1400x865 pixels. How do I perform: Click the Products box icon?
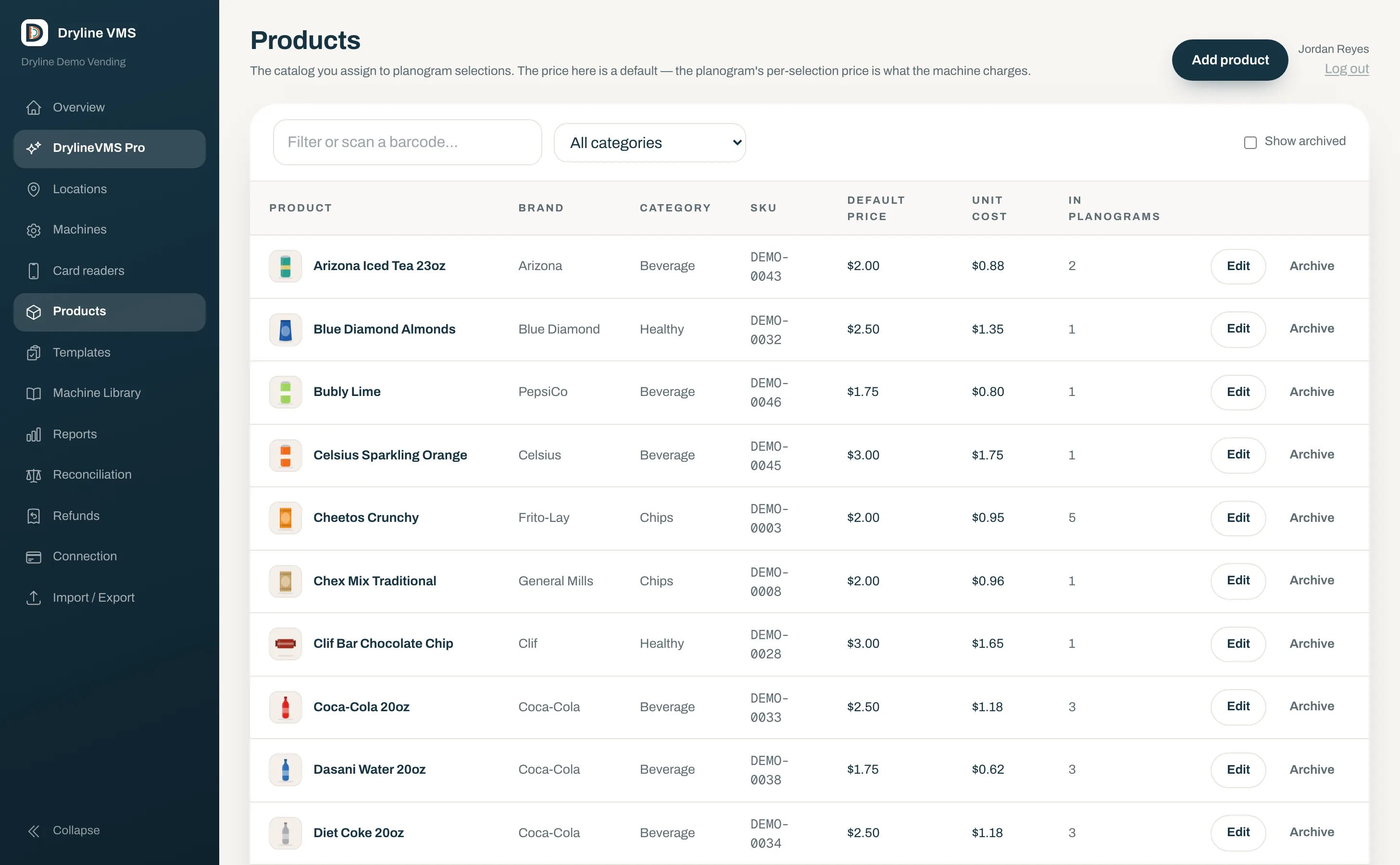tap(34, 312)
